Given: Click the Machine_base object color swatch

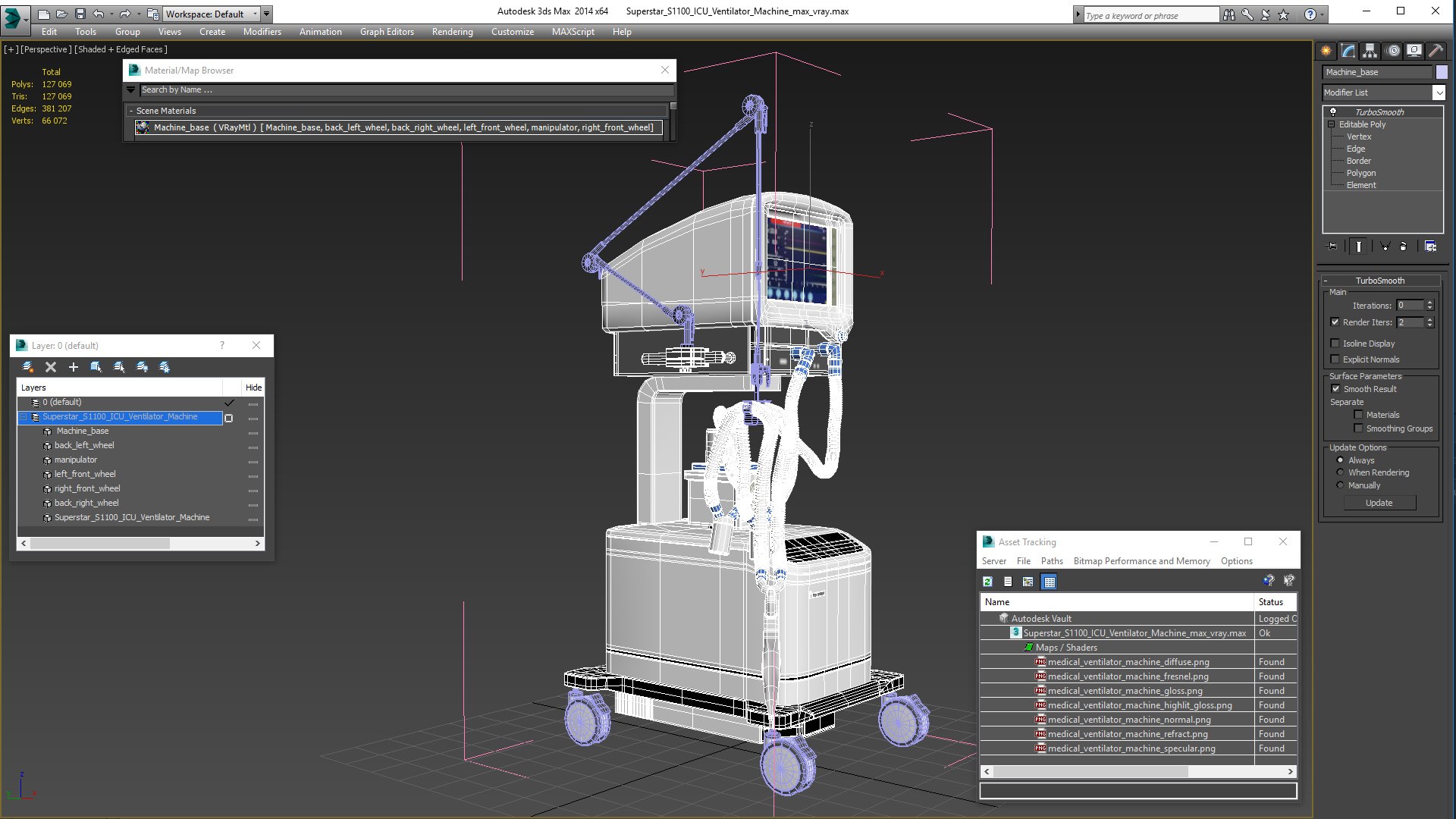Looking at the screenshot, I should 1442,72.
